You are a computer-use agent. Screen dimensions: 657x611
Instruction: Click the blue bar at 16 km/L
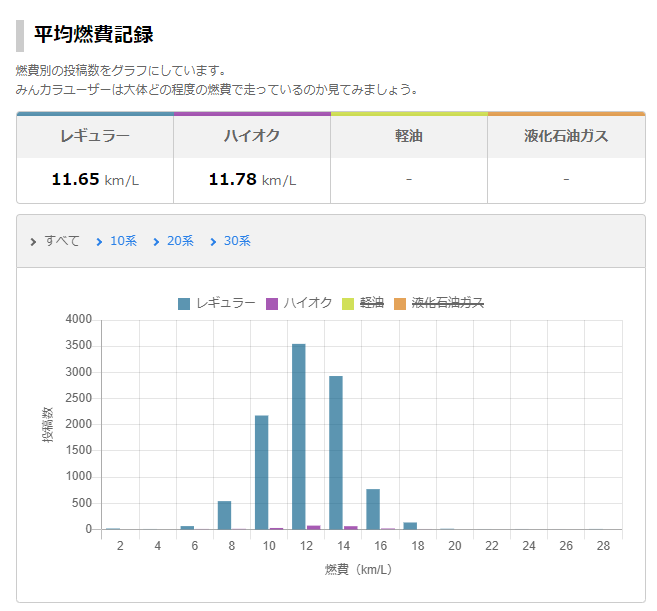(x=373, y=509)
